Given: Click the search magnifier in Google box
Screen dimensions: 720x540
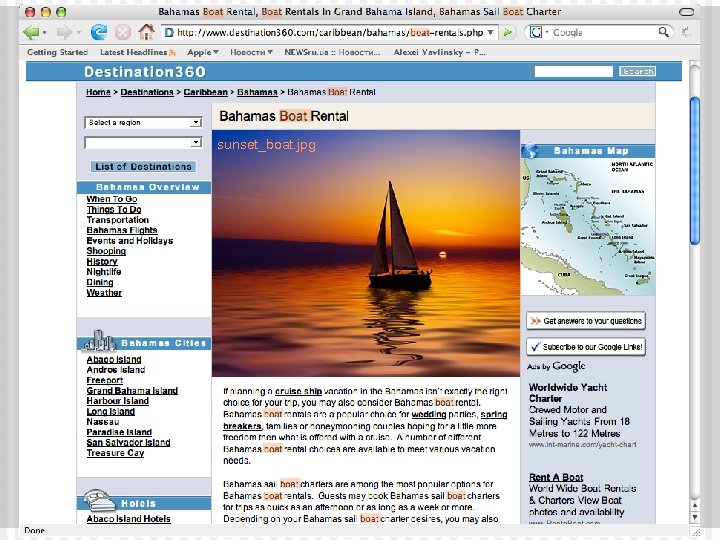Looking at the screenshot, I should [664, 32].
